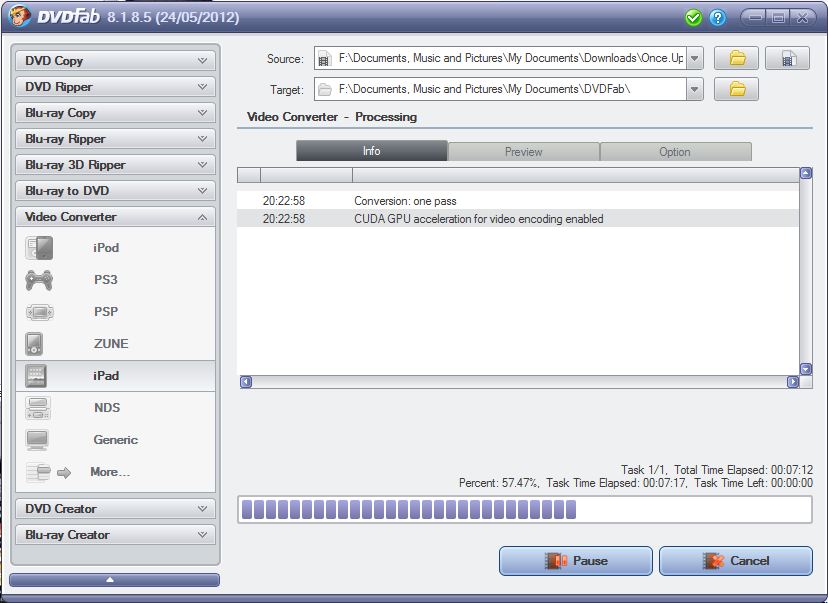
Task: Browse for a source folder via the folder icon
Action: point(737,58)
